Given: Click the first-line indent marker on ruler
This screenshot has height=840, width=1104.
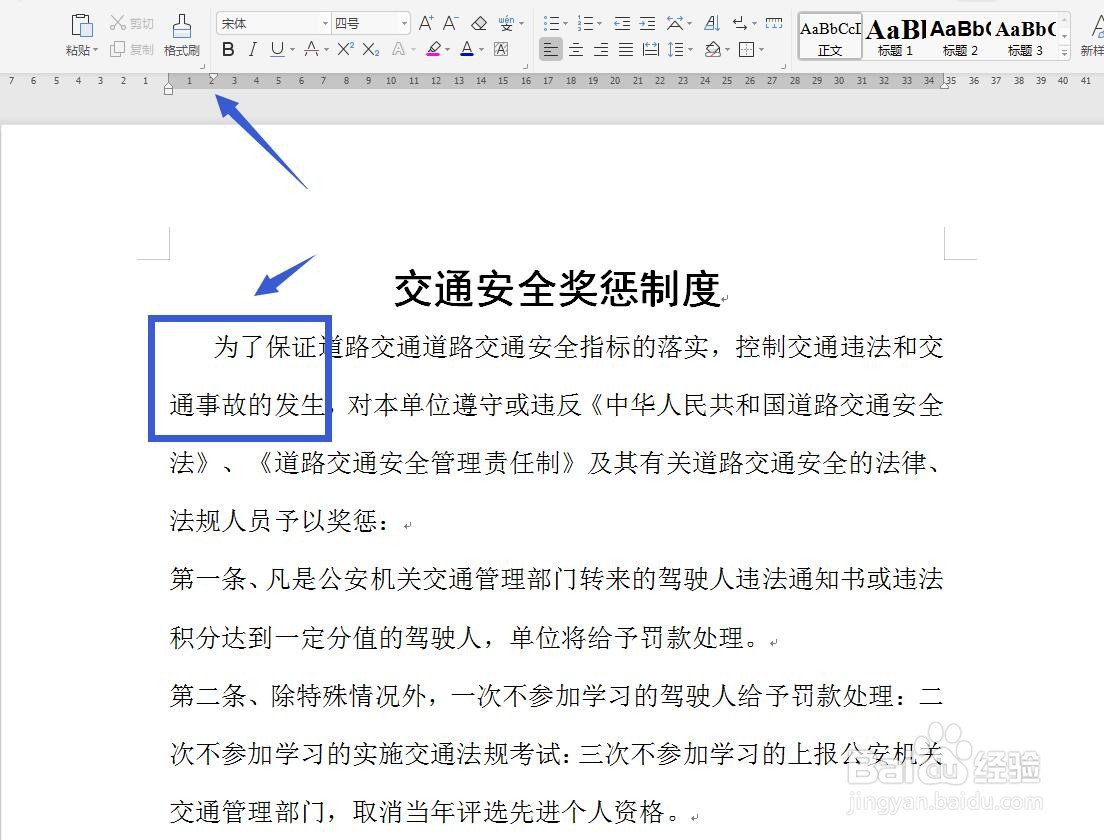Looking at the screenshot, I should coord(213,76).
